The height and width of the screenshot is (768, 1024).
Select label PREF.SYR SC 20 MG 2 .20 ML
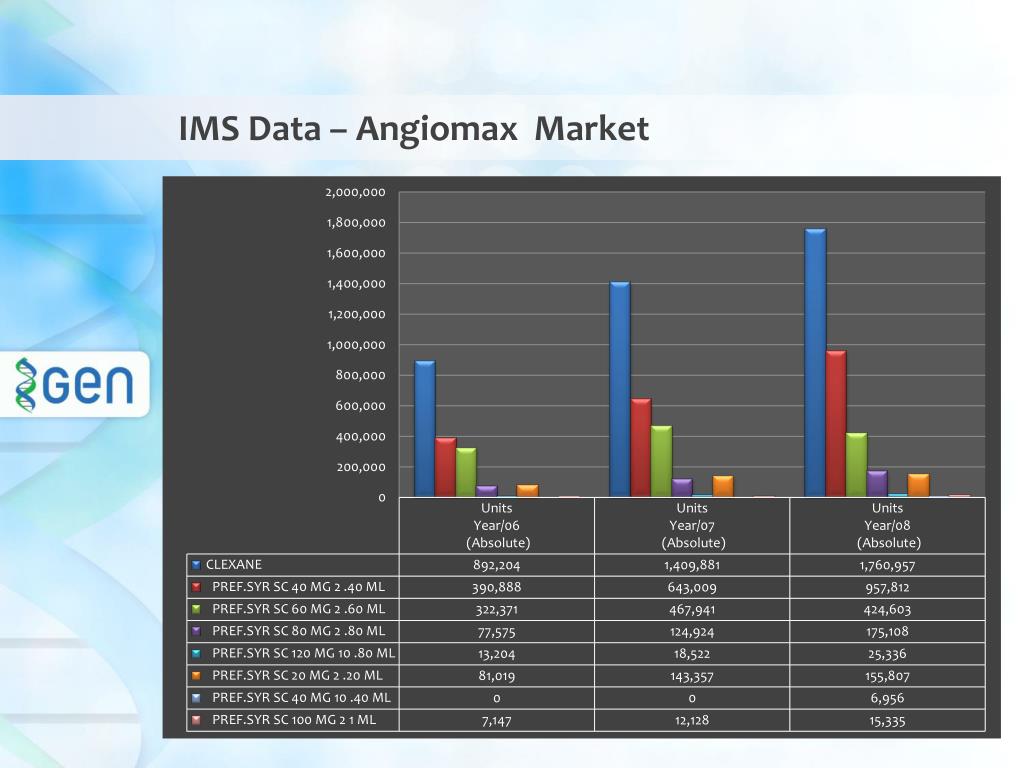pyautogui.click(x=297, y=676)
